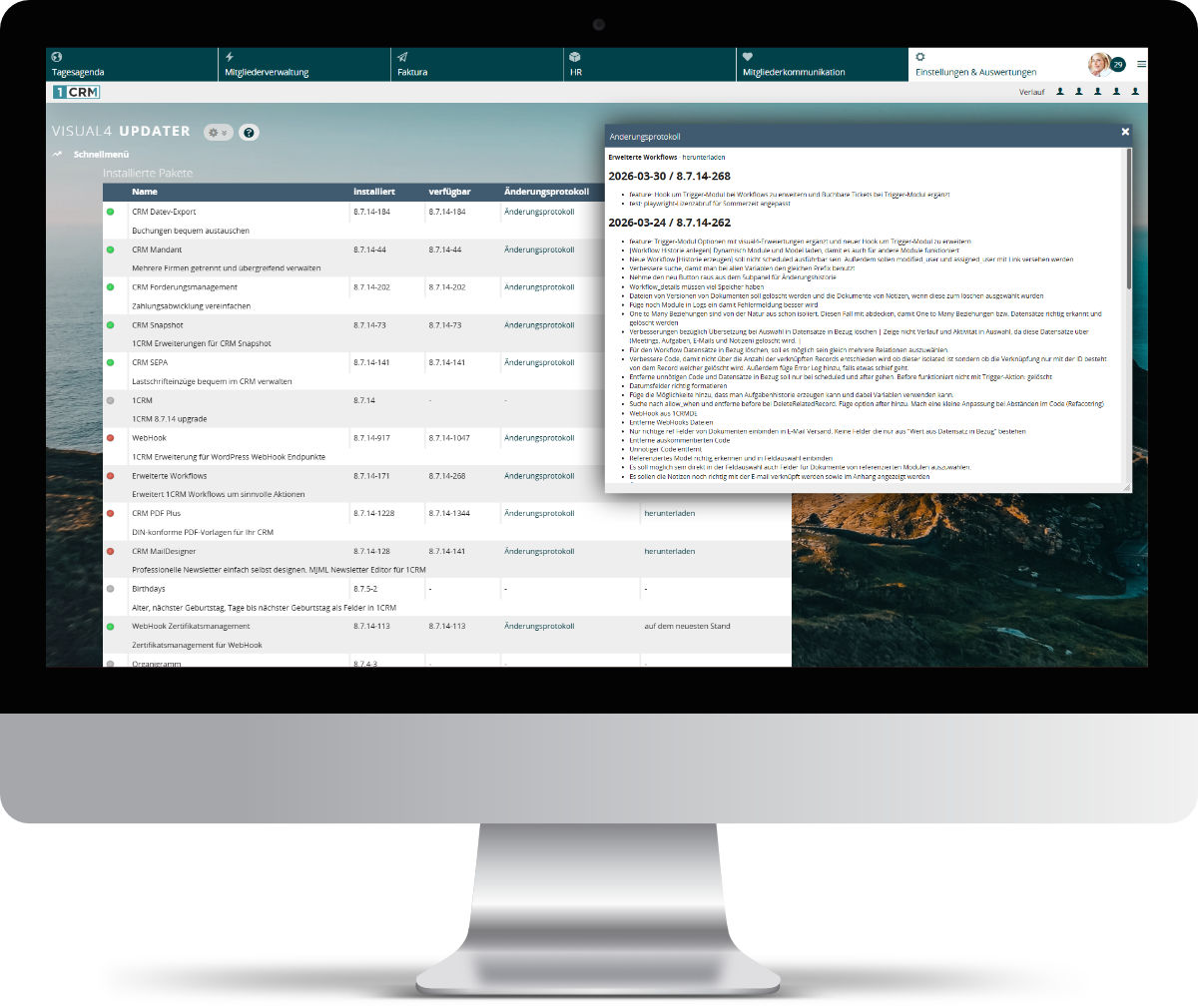1198x1008 pixels.
Task: Click the 1CRM logo
Action: [x=76, y=92]
